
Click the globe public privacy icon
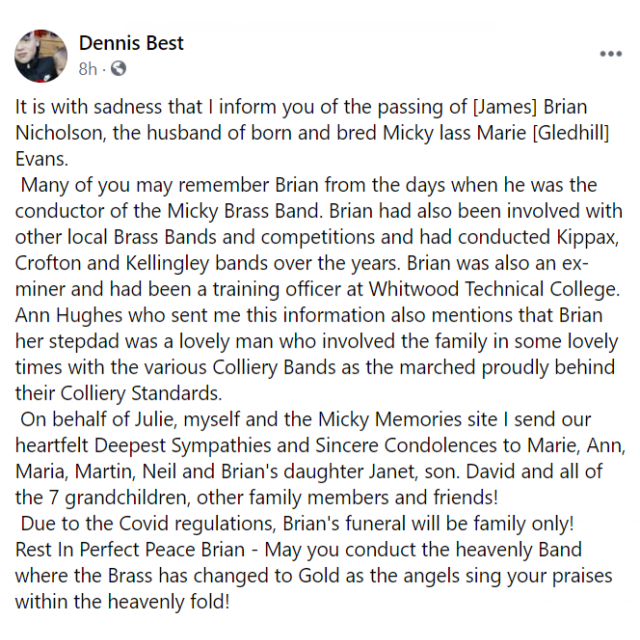[x=118, y=68]
